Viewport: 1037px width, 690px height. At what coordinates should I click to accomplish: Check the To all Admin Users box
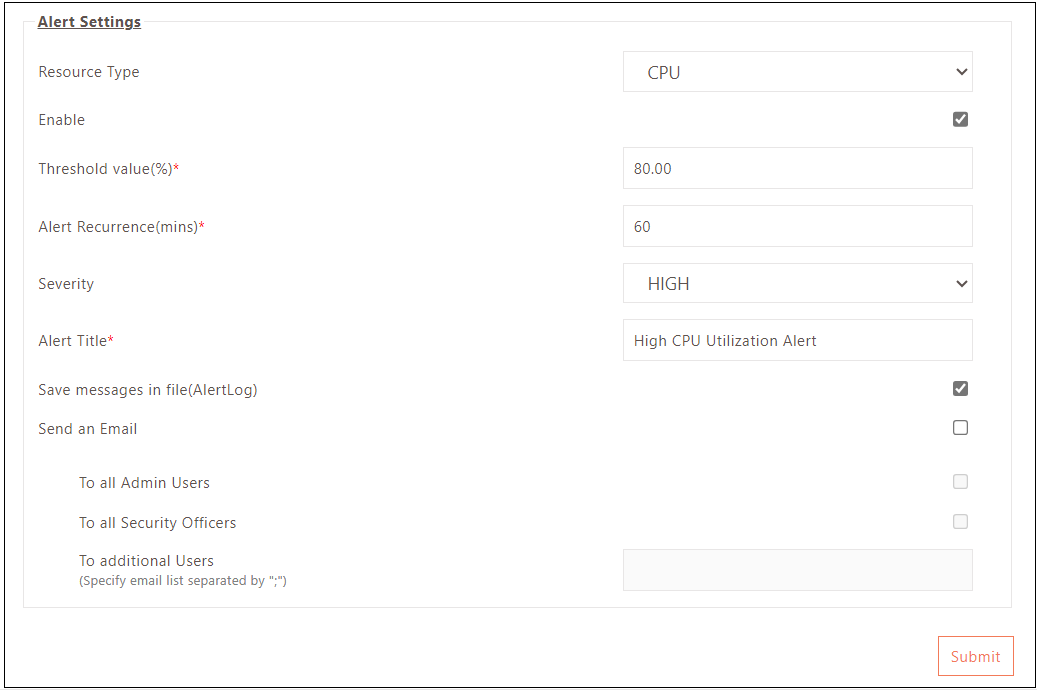(960, 482)
